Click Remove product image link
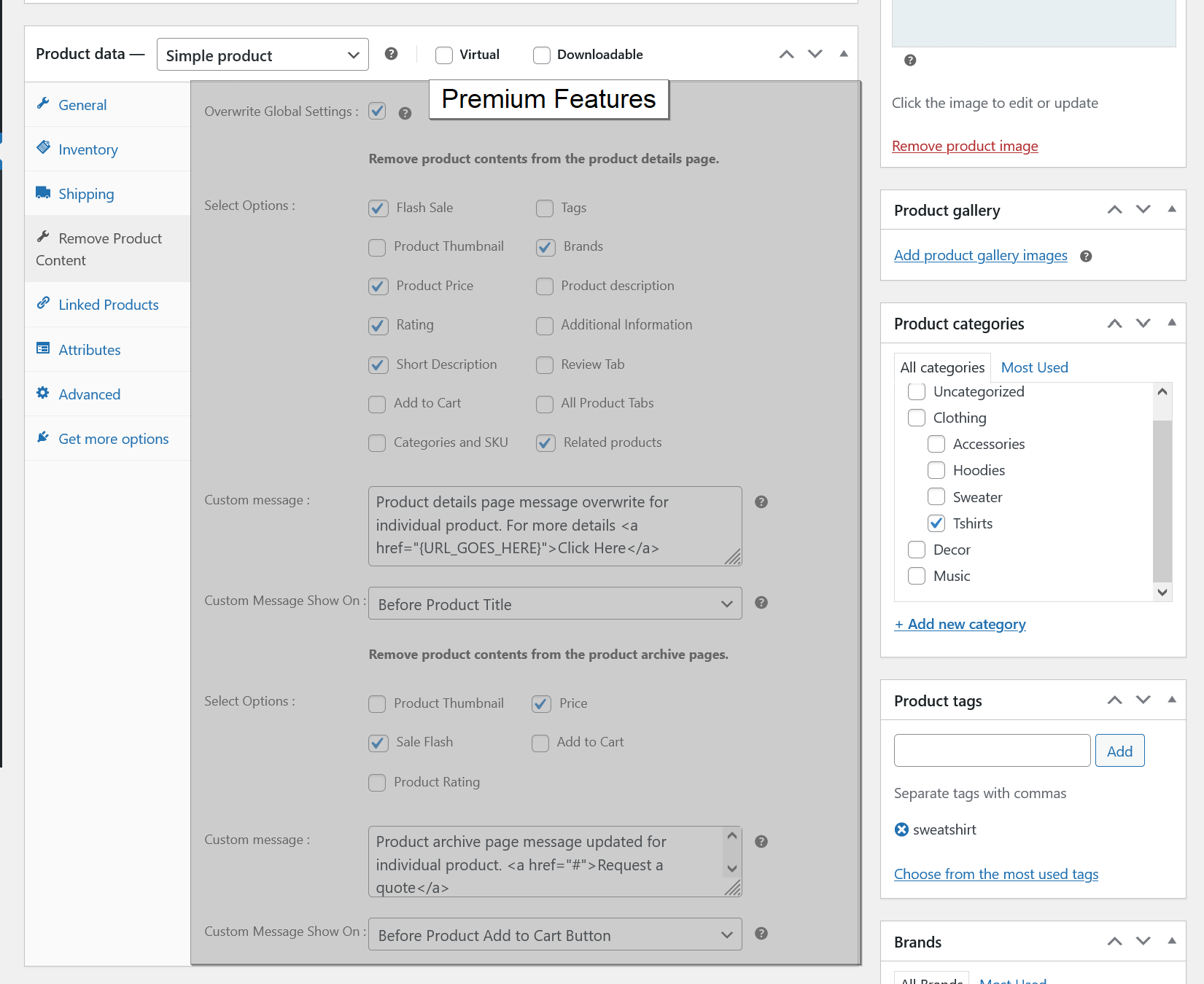 (x=965, y=146)
